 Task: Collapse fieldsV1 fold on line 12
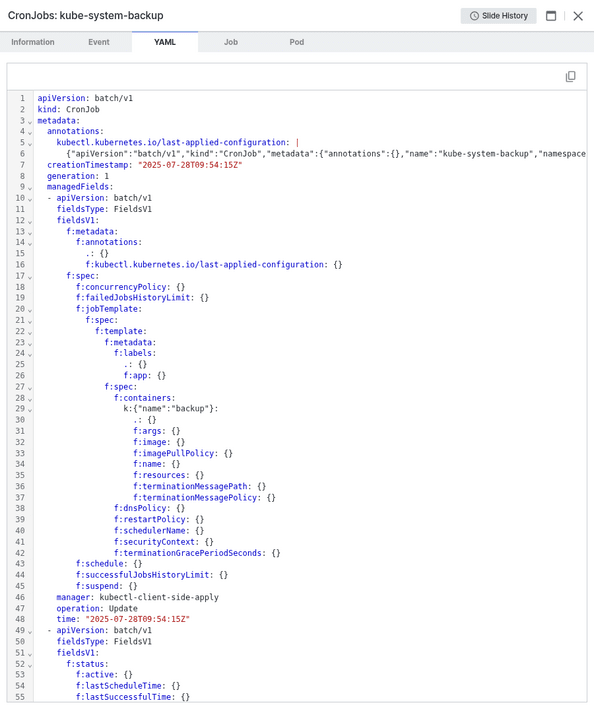[x=30, y=221]
